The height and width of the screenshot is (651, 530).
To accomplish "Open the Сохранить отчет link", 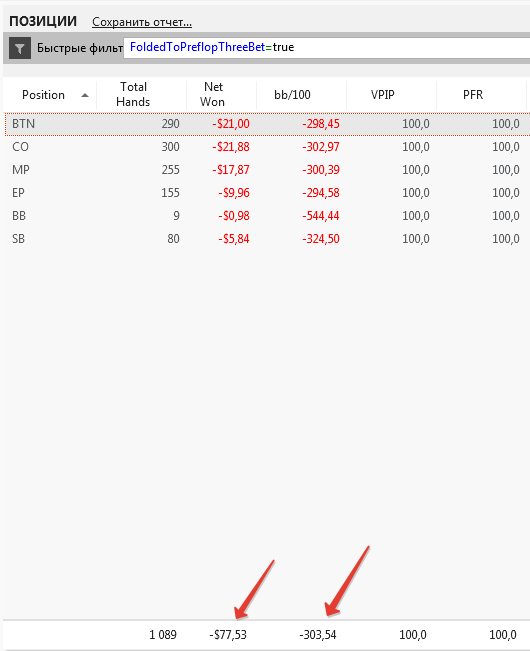I will [142, 22].
